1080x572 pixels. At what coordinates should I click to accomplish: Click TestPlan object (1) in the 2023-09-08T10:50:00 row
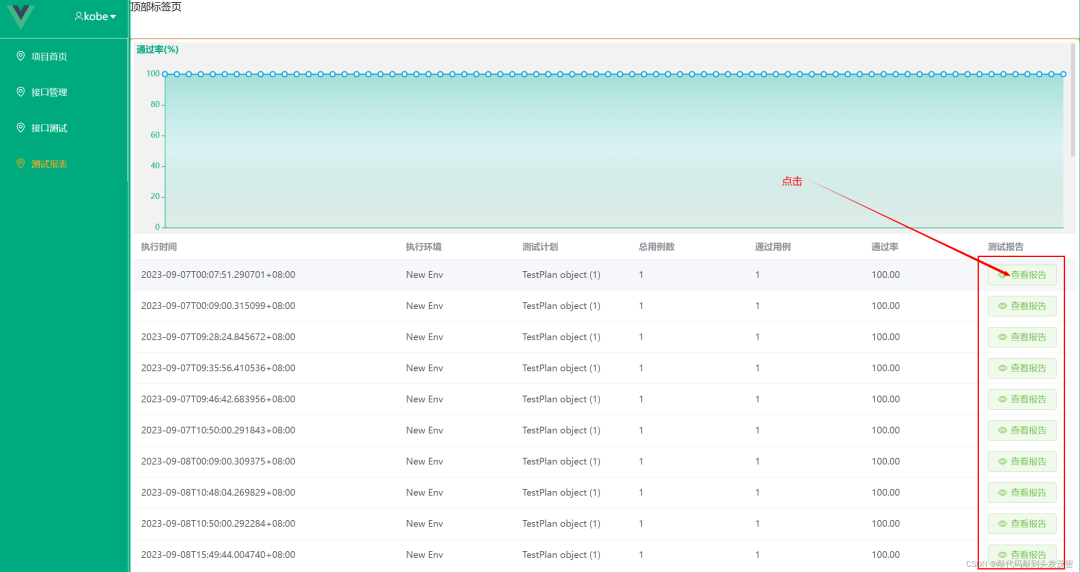click(561, 524)
